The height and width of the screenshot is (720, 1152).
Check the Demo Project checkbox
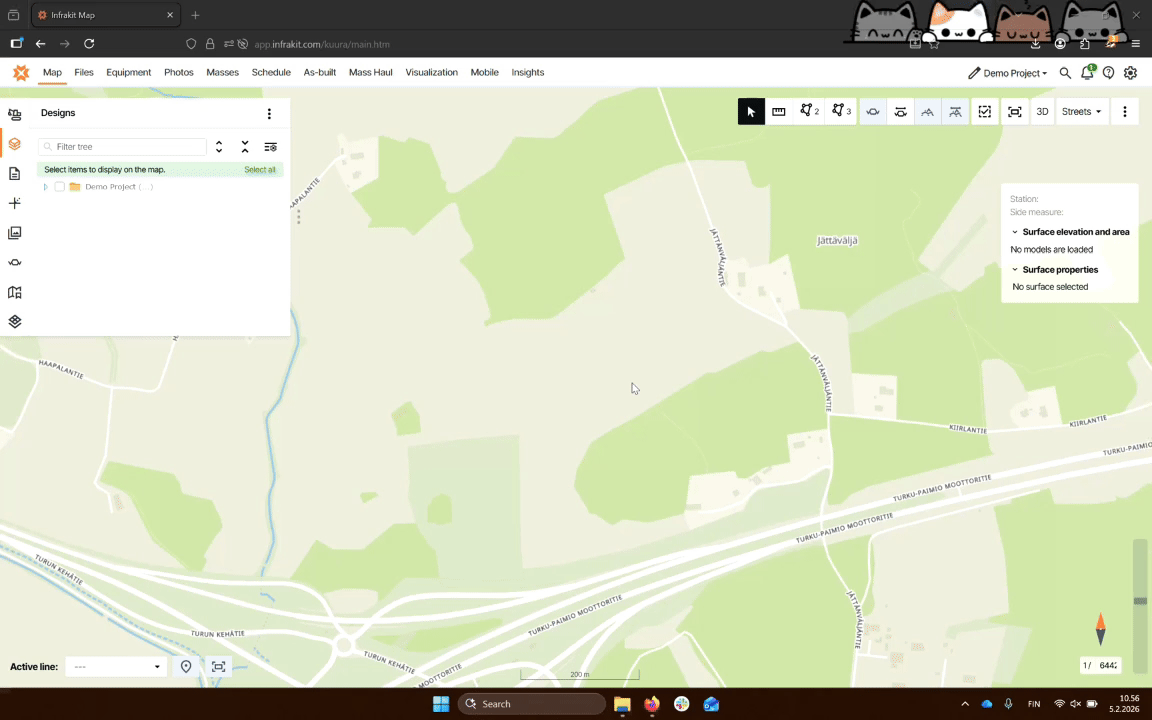(x=60, y=187)
